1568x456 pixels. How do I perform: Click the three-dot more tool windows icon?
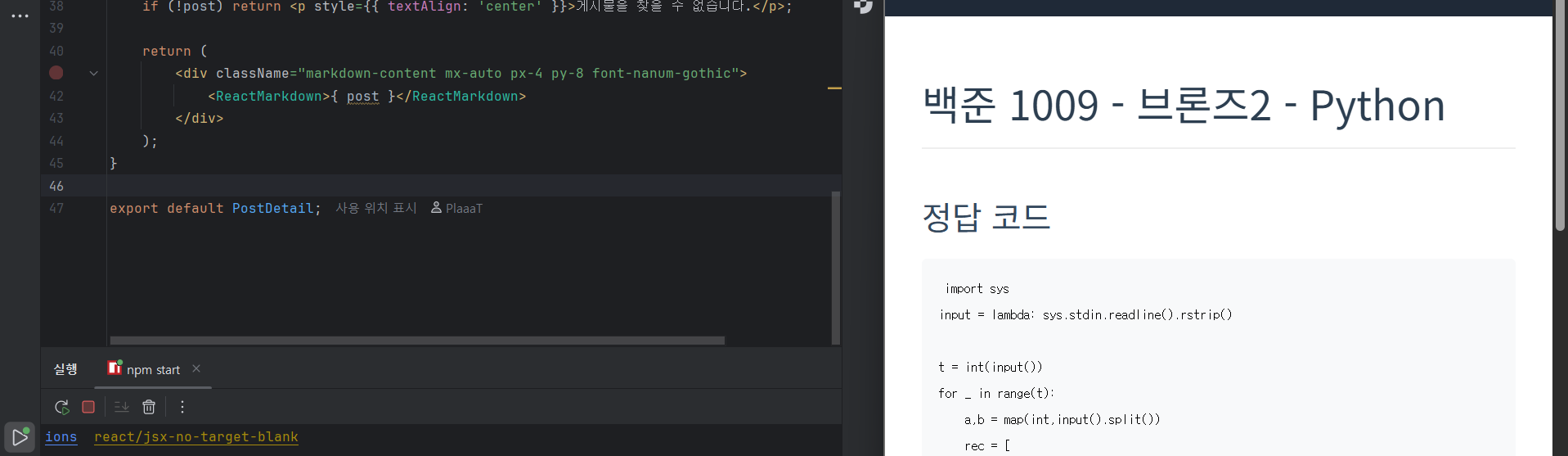coord(20,16)
